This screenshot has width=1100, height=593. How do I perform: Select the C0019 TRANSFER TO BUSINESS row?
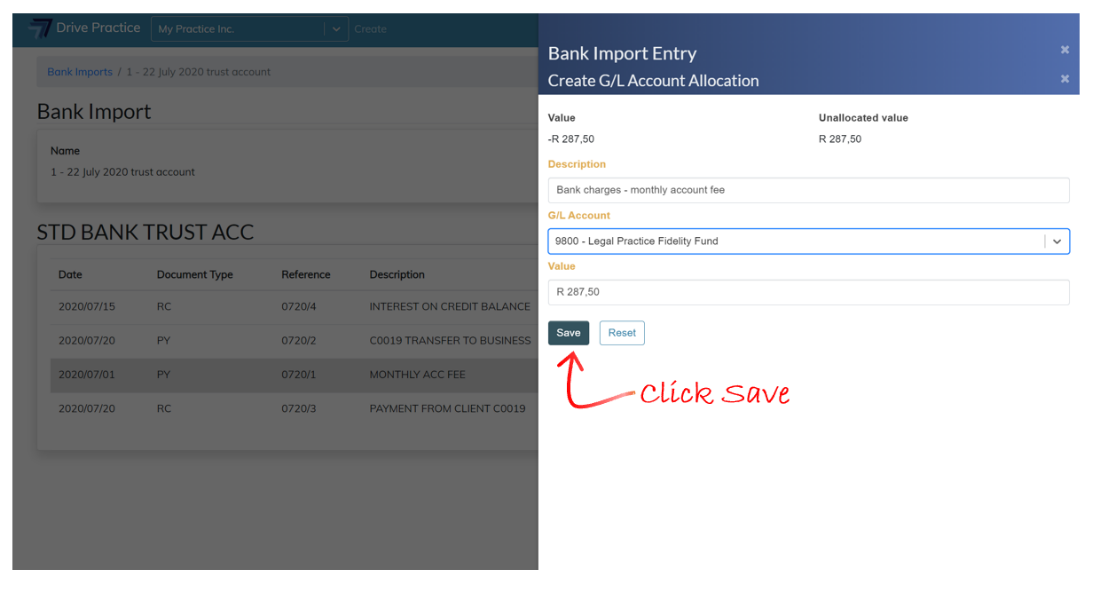coord(294,340)
